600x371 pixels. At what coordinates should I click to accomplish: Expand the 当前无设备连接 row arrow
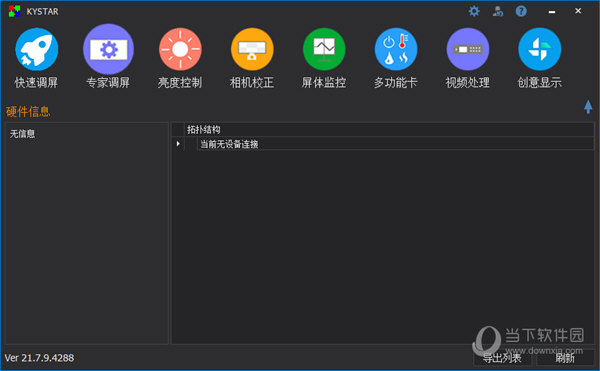[x=178, y=144]
